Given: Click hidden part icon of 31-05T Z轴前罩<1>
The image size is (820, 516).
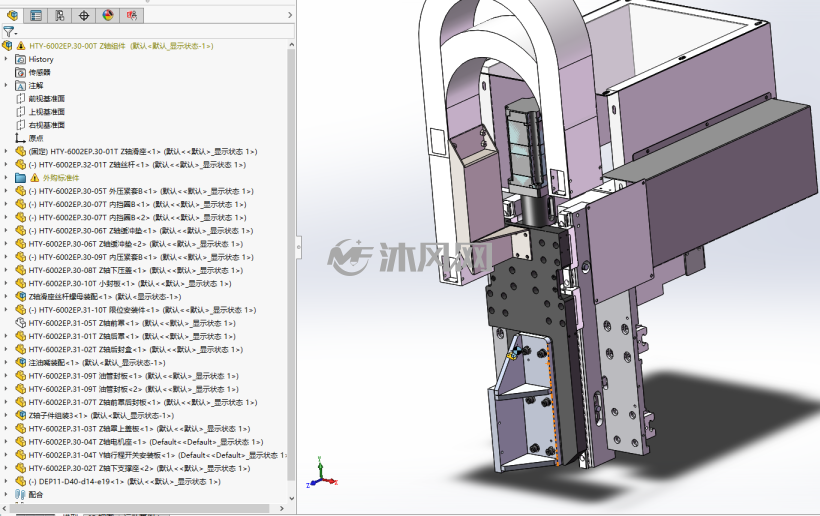Looking at the screenshot, I should (x=20, y=323).
